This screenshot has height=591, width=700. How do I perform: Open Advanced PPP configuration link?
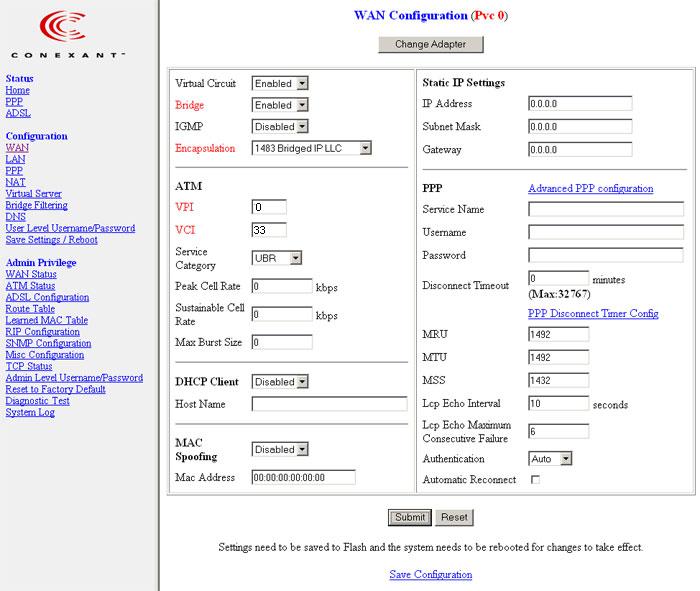coord(591,188)
